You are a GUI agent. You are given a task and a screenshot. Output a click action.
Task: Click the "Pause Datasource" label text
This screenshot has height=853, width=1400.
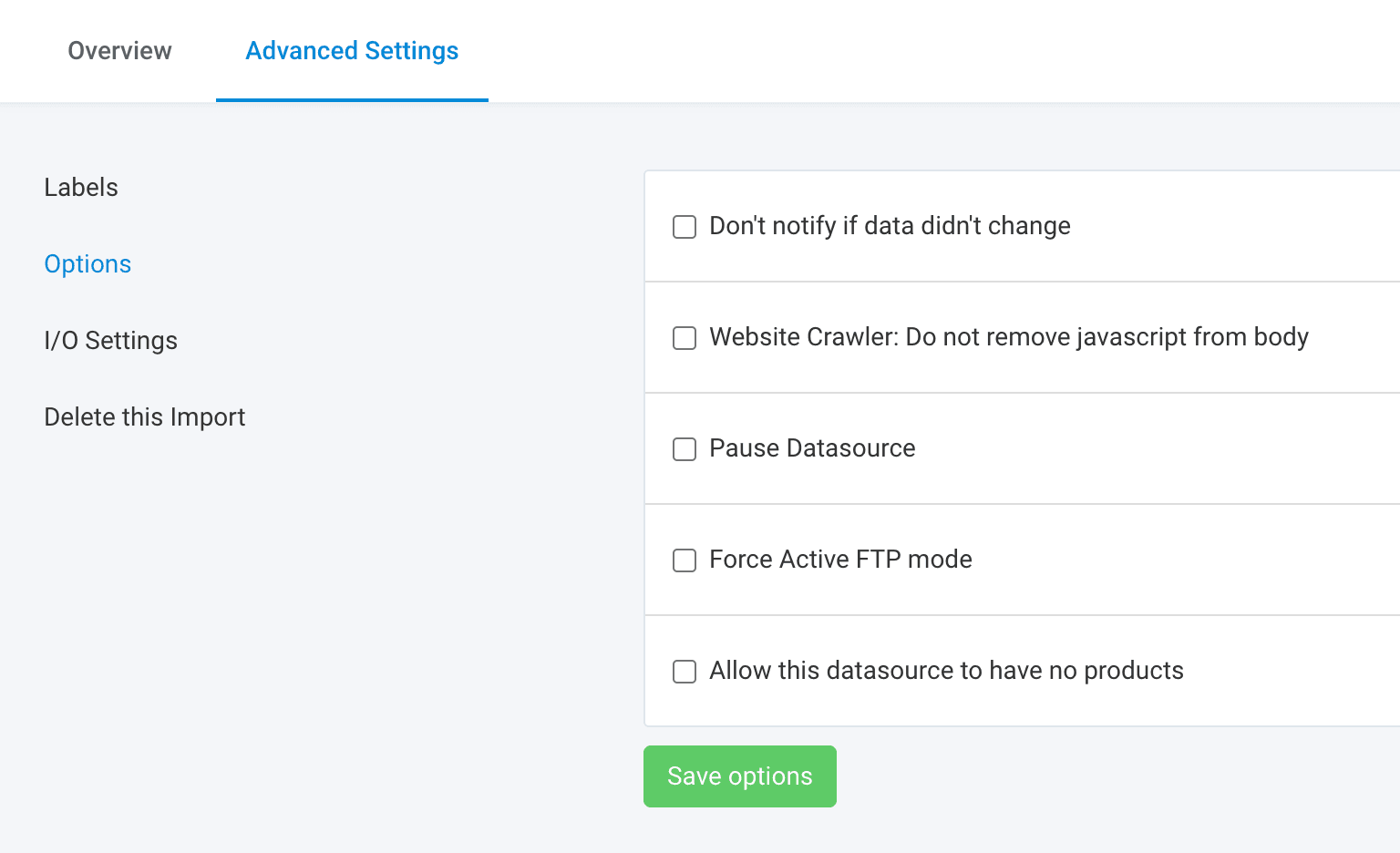[812, 448]
